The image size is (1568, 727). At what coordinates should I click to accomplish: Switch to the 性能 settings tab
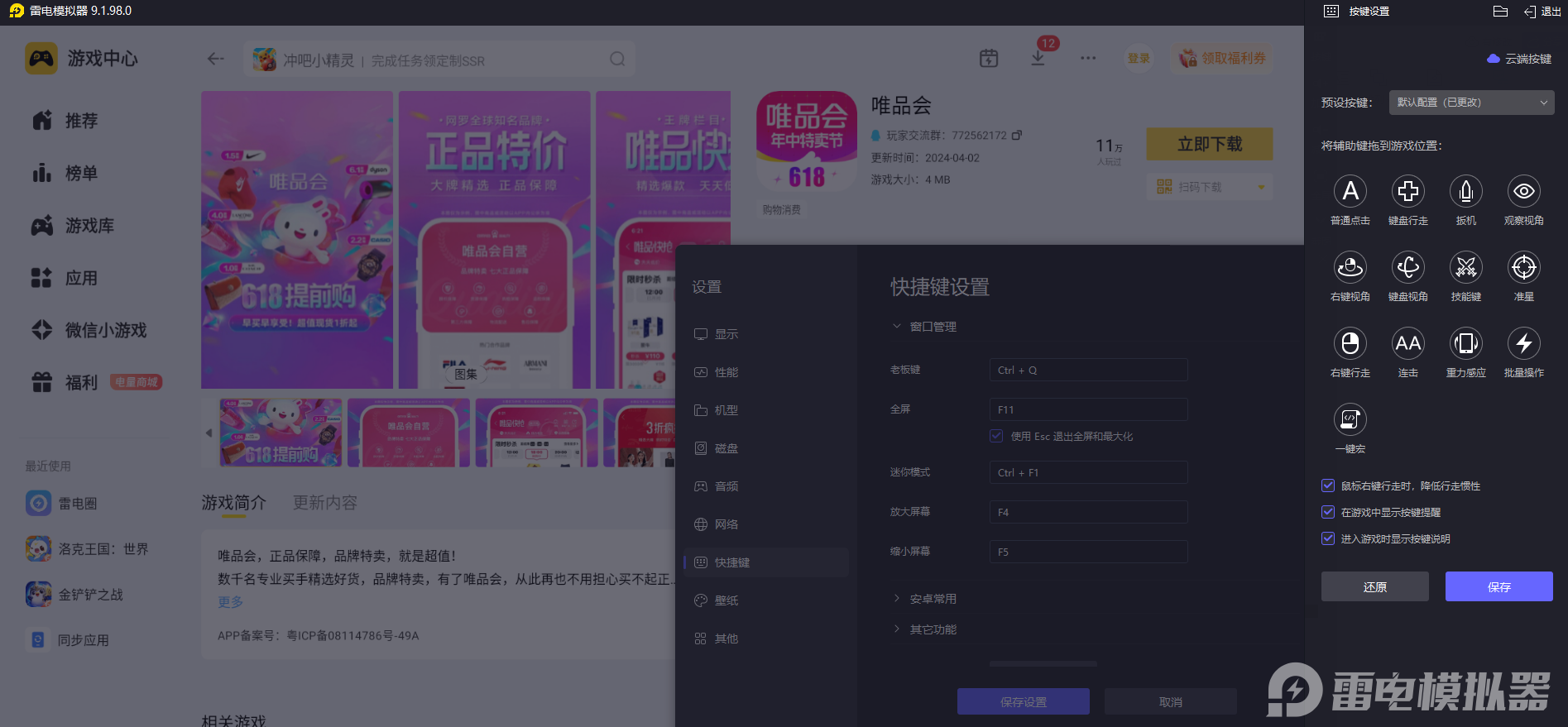pyautogui.click(x=726, y=372)
